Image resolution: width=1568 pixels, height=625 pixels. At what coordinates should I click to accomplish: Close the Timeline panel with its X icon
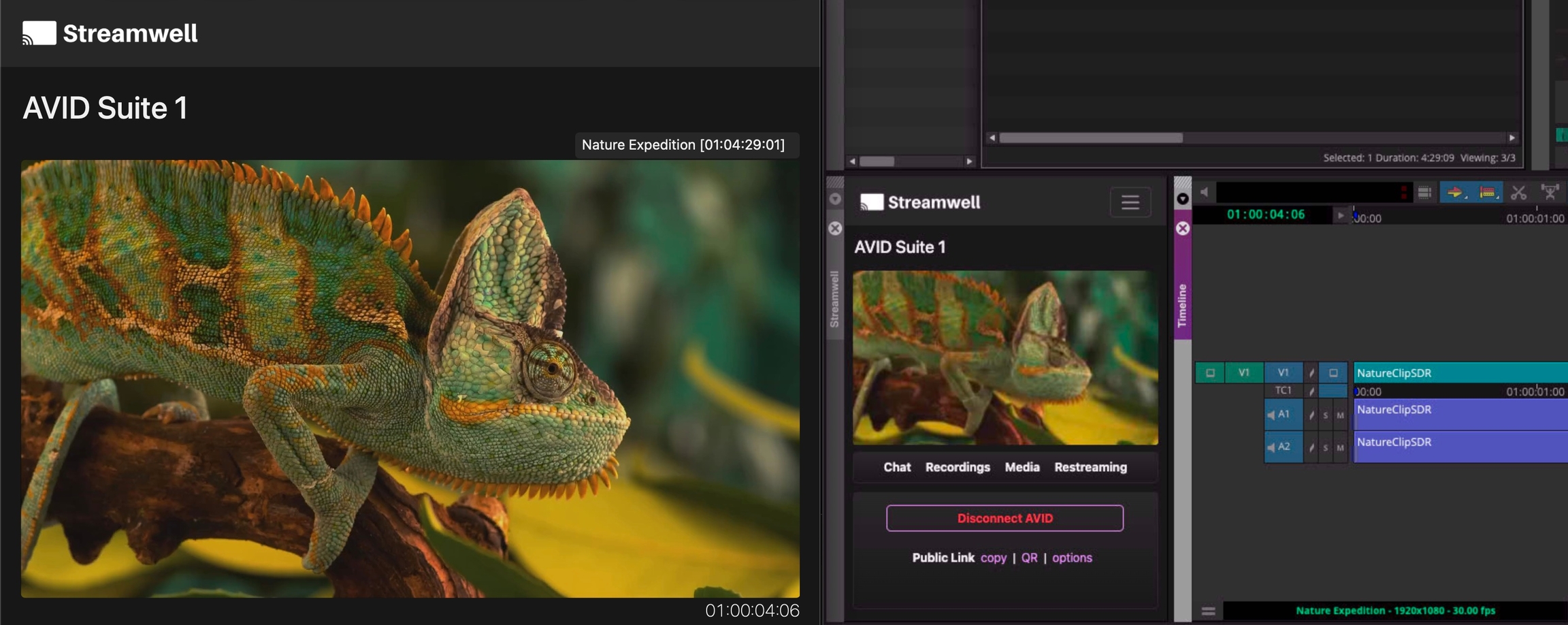click(x=1183, y=228)
